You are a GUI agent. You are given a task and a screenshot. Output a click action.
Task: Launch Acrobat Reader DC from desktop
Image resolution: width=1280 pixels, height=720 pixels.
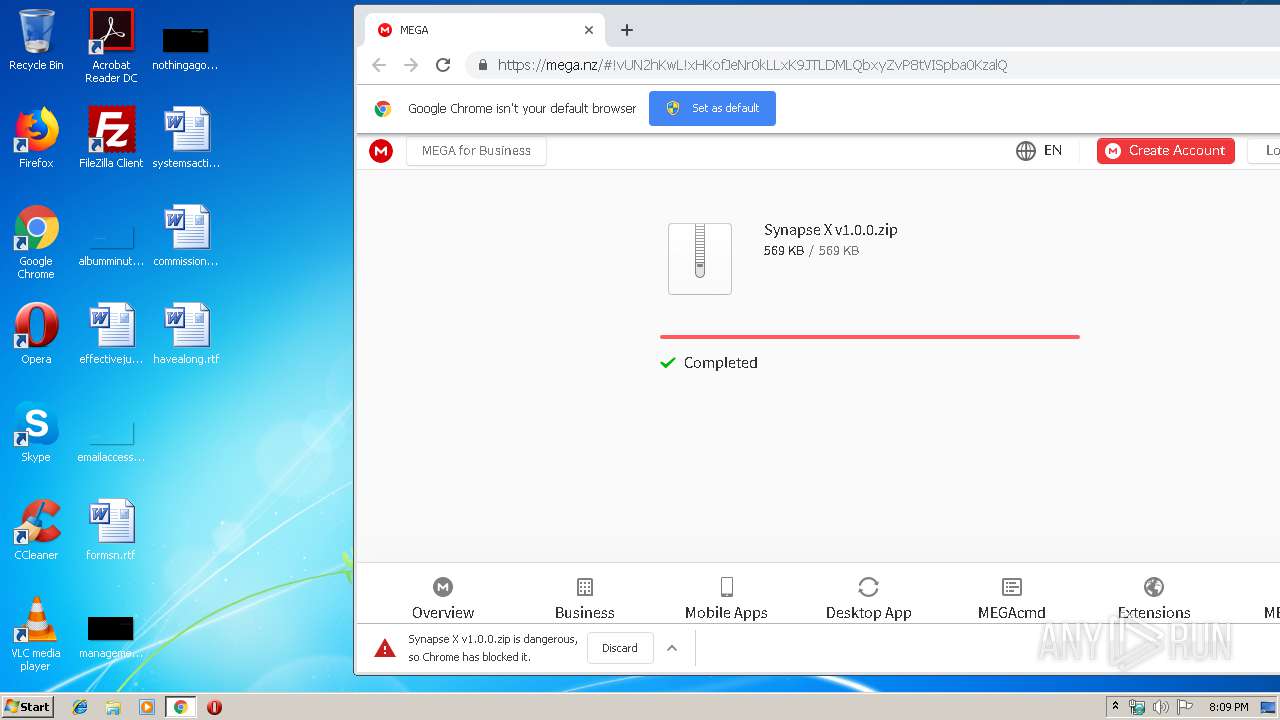pyautogui.click(x=111, y=45)
